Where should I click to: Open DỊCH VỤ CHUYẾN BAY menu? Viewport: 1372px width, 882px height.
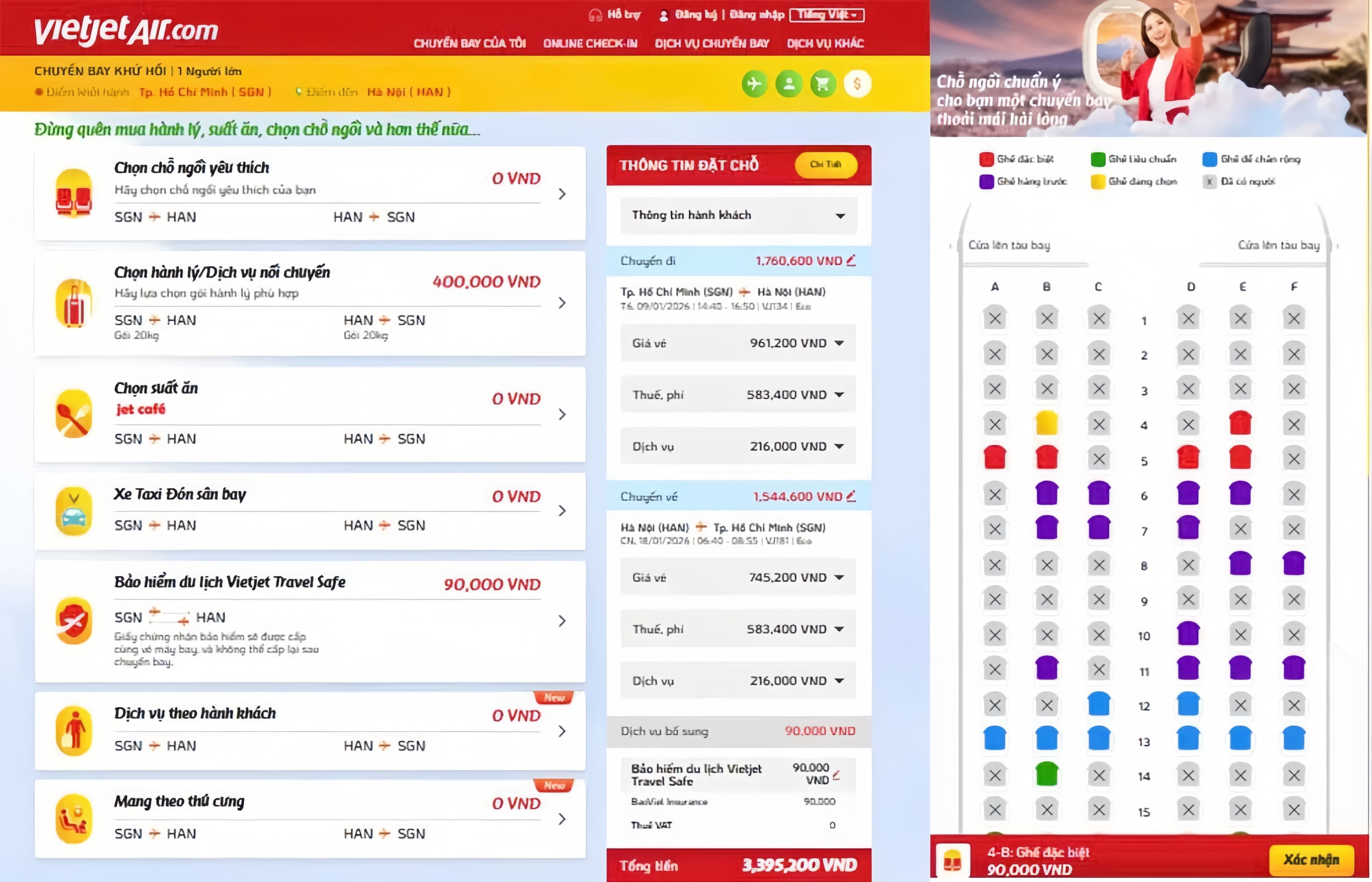point(711,44)
